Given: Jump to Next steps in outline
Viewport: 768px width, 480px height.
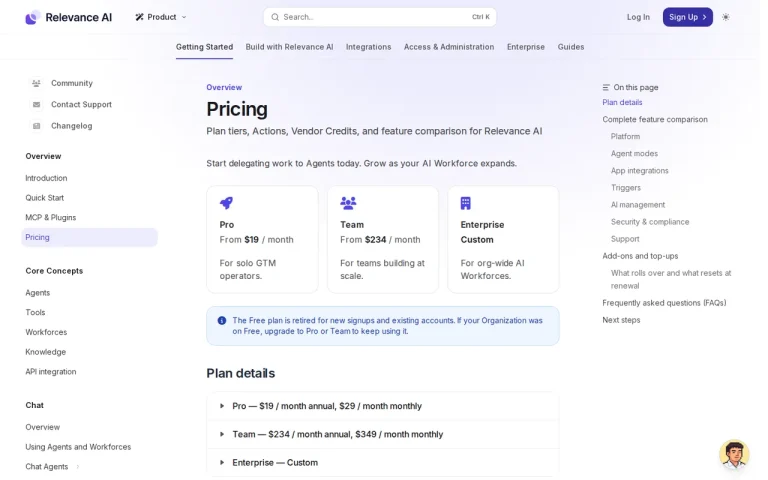Looking at the screenshot, I should [x=621, y=320].
